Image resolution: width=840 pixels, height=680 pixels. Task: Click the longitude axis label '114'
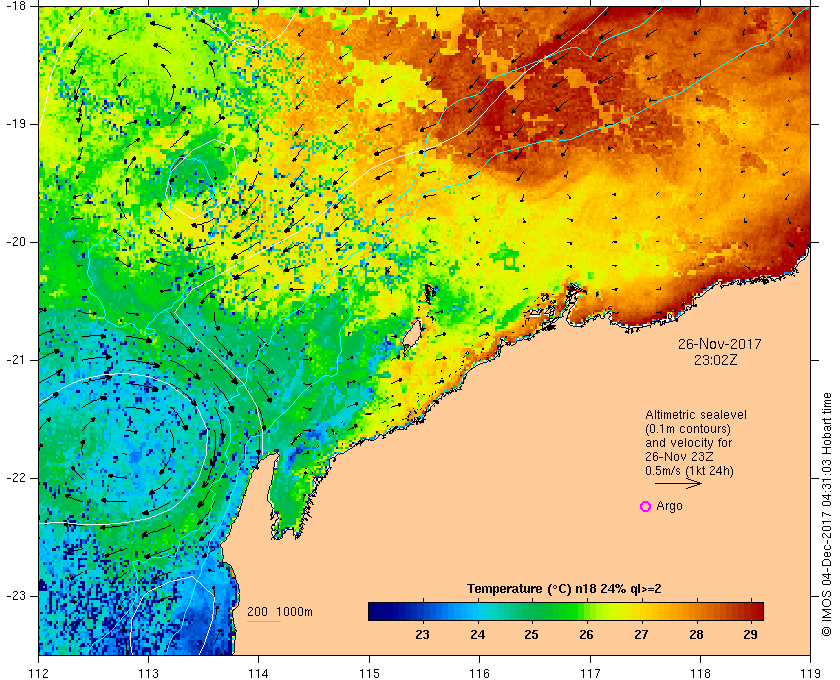259,674
